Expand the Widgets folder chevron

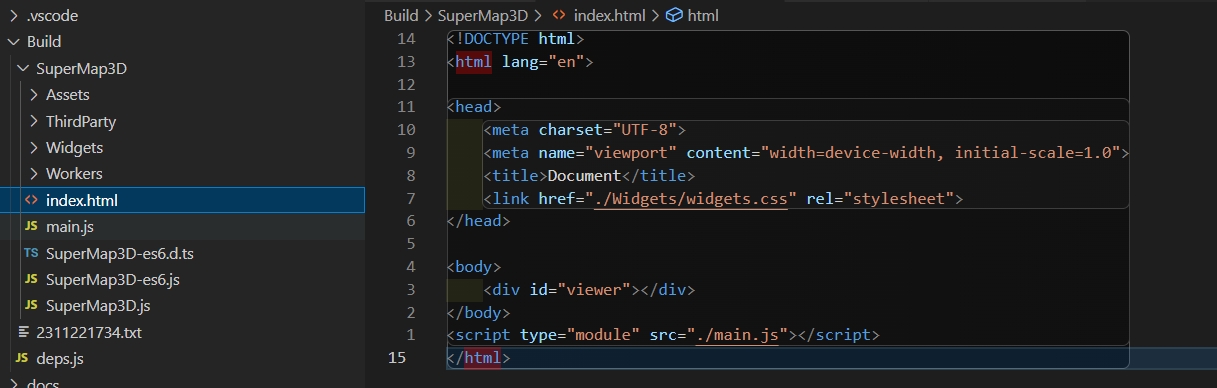34,148
